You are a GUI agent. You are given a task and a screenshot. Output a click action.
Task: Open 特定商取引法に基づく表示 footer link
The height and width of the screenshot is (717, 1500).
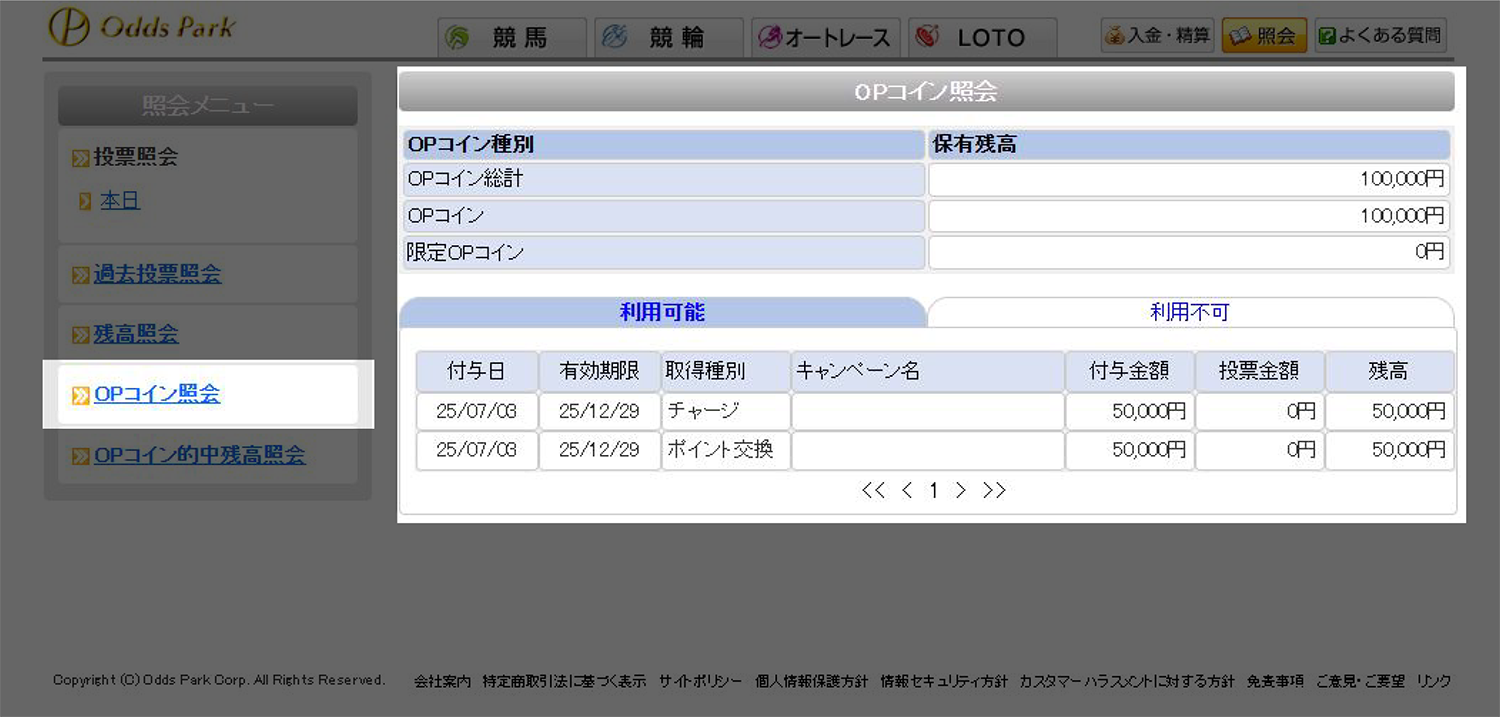click(564, 681)
